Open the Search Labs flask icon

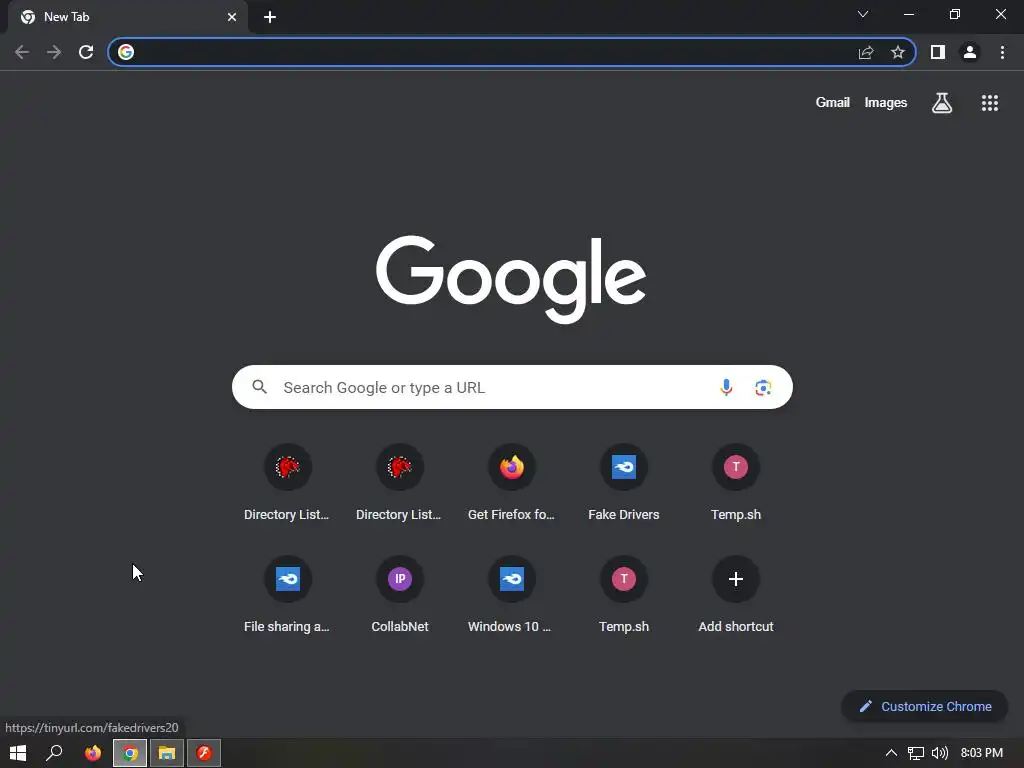pyautogui.click(x=942, y=103)
